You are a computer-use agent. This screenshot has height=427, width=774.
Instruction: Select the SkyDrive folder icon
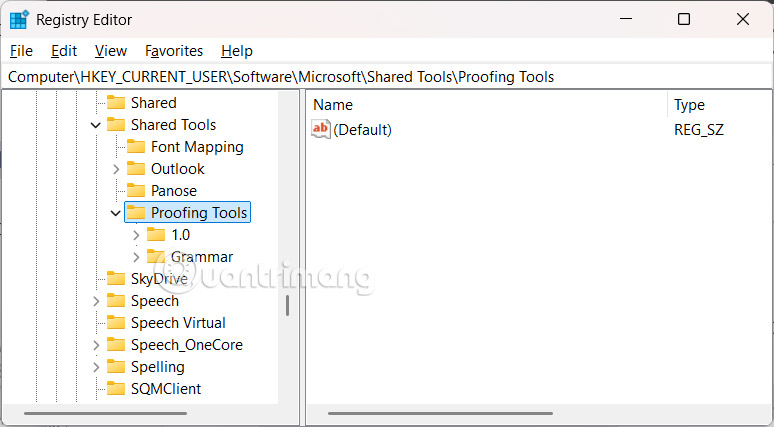point(116,279)
